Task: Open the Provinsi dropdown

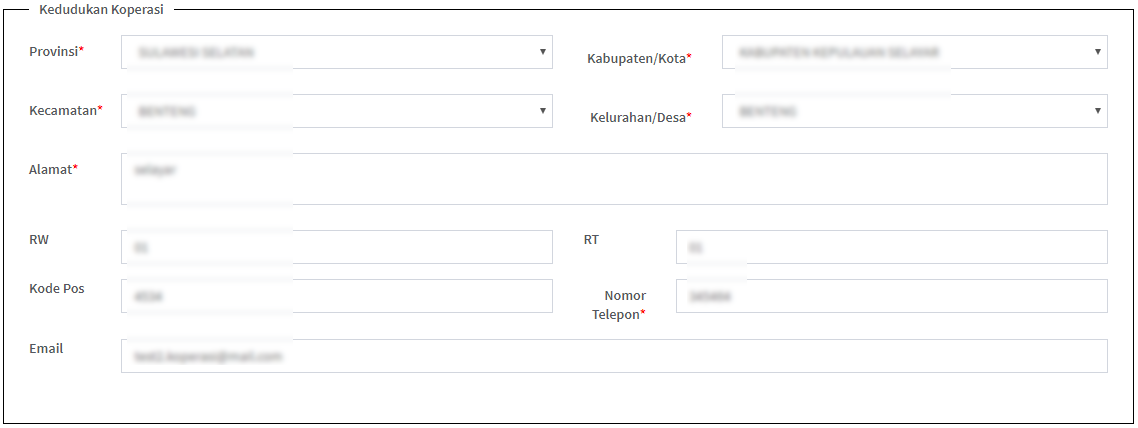Action: 336,52
